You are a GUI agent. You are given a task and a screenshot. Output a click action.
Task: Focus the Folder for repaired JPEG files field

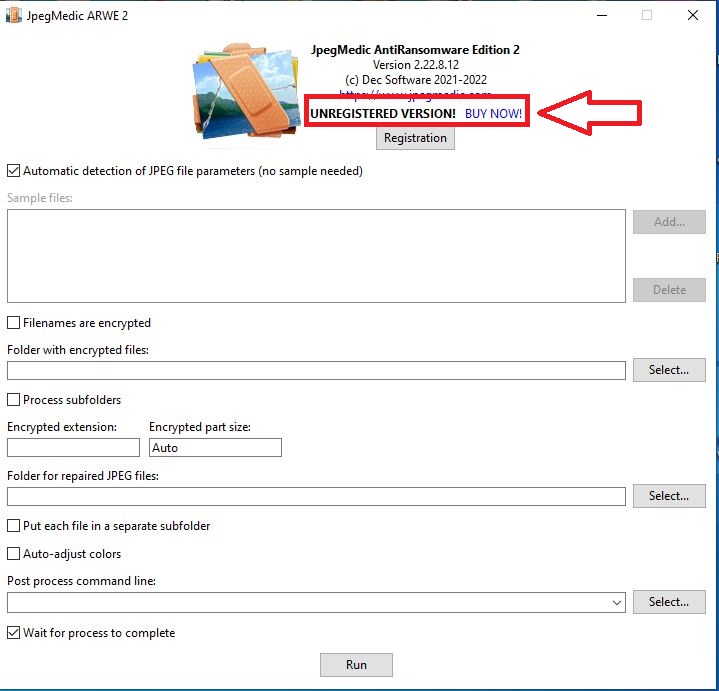coord(316,497)
